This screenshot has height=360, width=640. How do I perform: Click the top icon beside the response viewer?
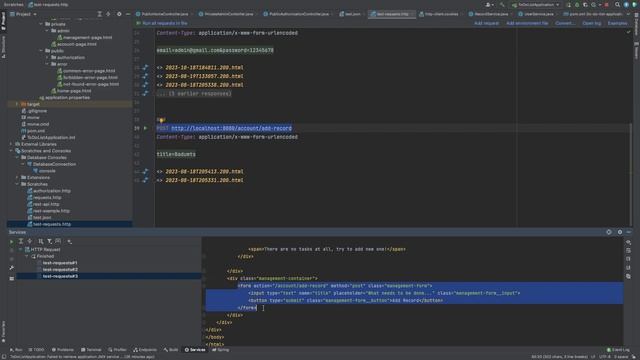pos(629,242)
